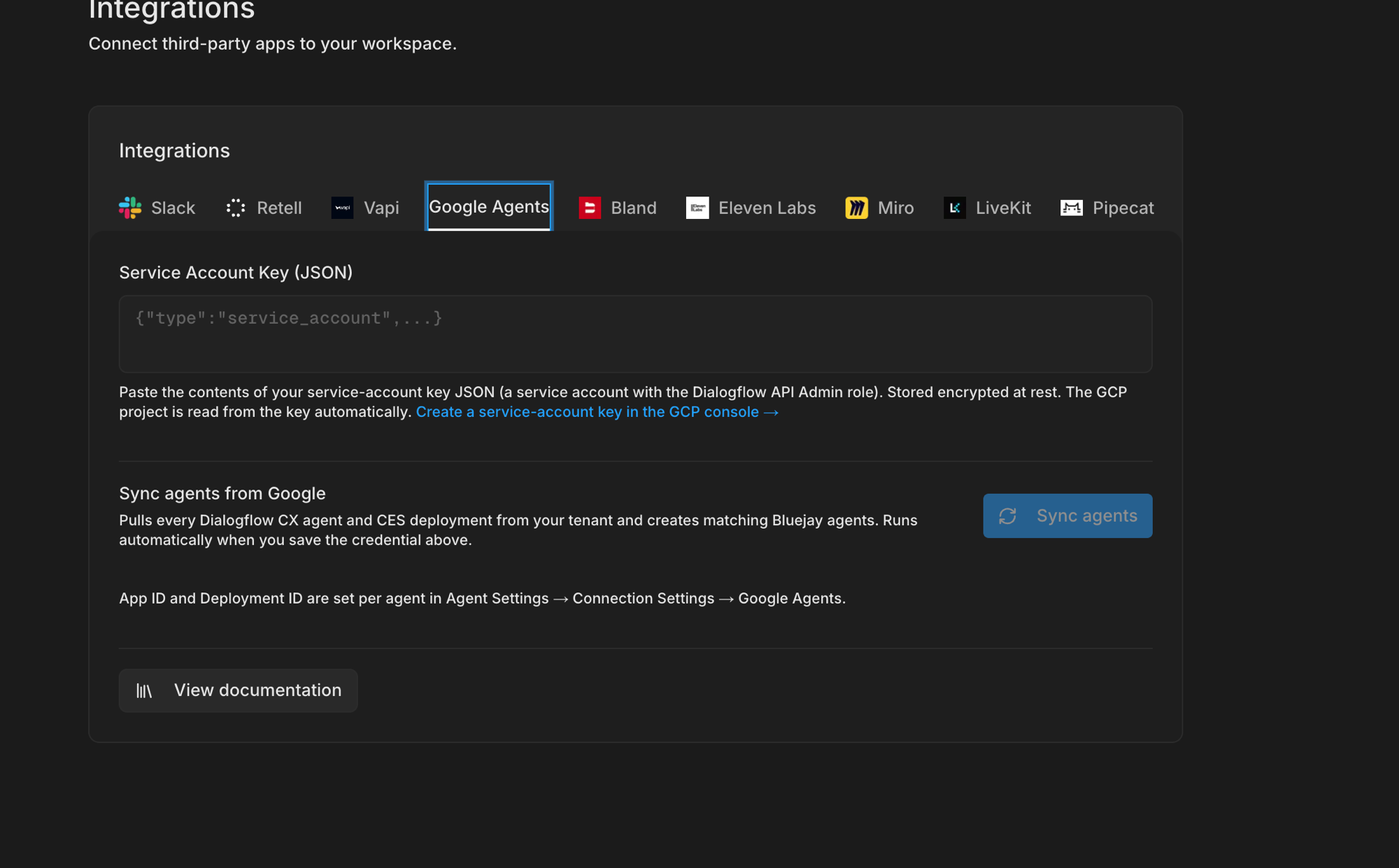Click the 'Integrations' card heading above tabs
The height and width of the screenshot is (868, 1399).
coord(174,150)
